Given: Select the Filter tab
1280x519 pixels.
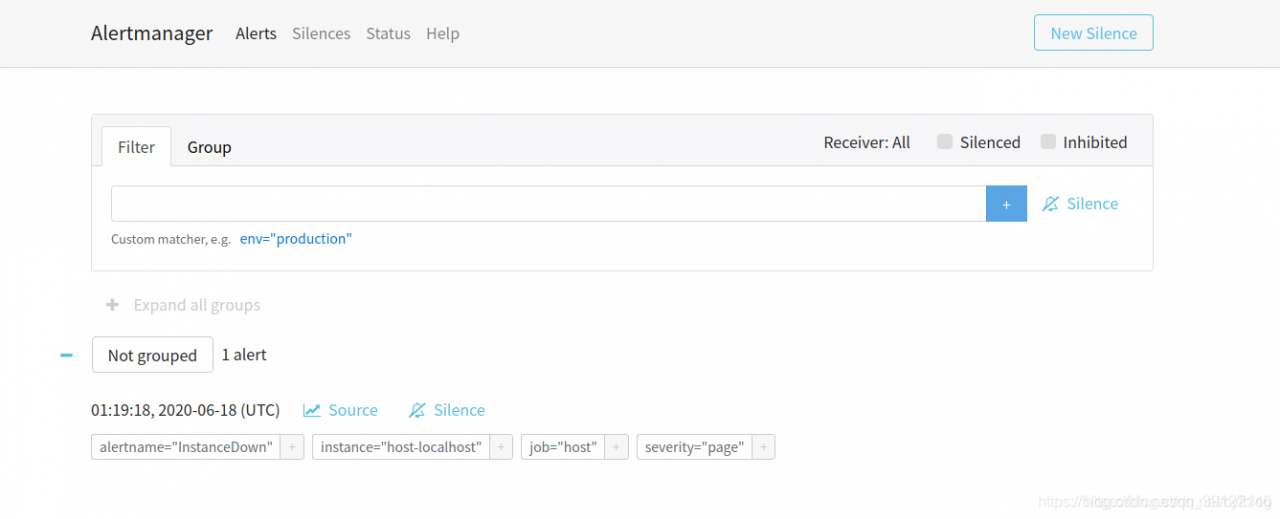Looking at the screenshot, I should pos(136,147).
